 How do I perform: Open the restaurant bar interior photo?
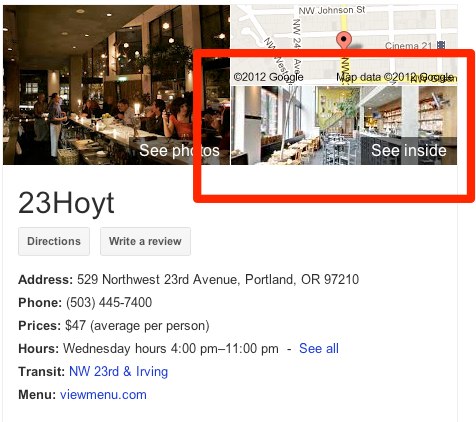(x=116, y=85)
